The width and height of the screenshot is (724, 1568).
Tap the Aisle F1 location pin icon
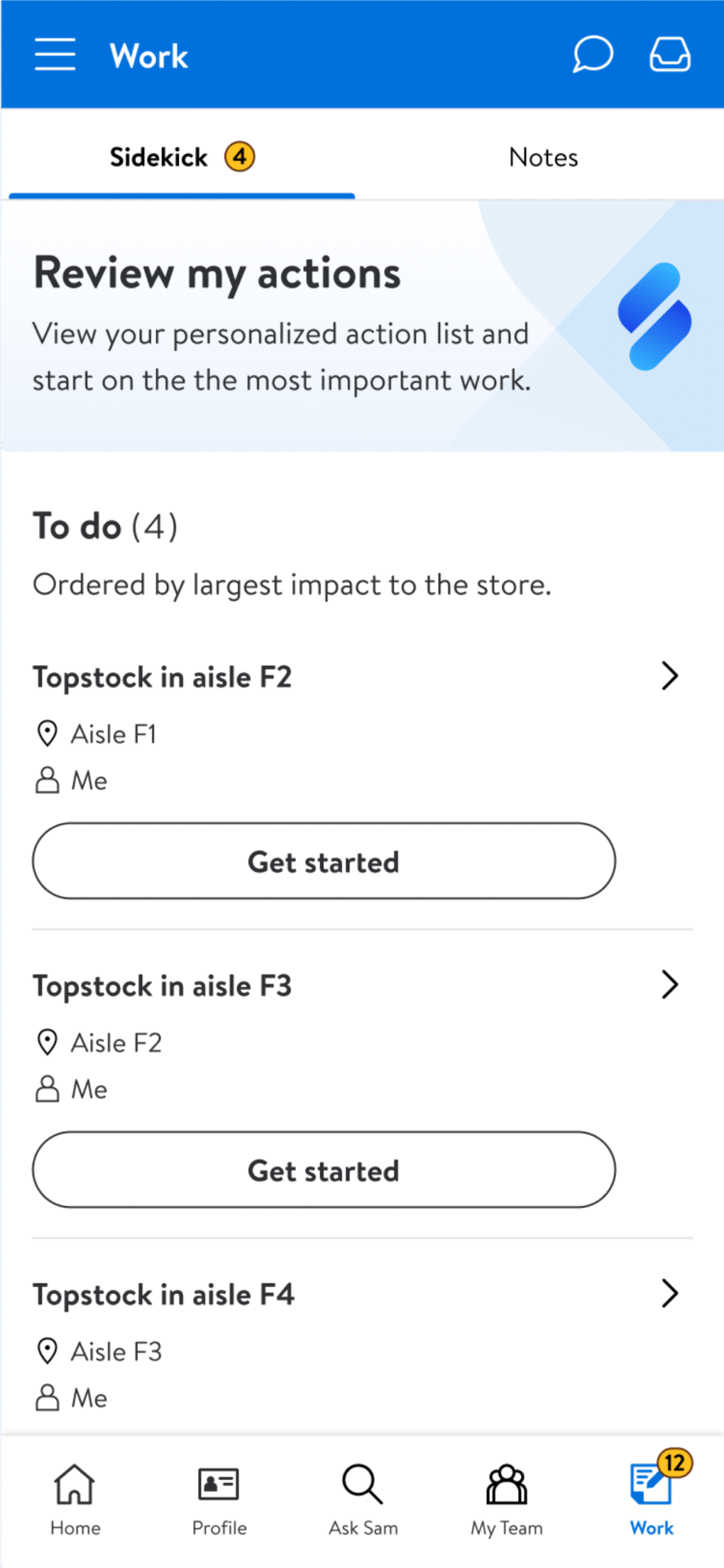coord(47,733)
